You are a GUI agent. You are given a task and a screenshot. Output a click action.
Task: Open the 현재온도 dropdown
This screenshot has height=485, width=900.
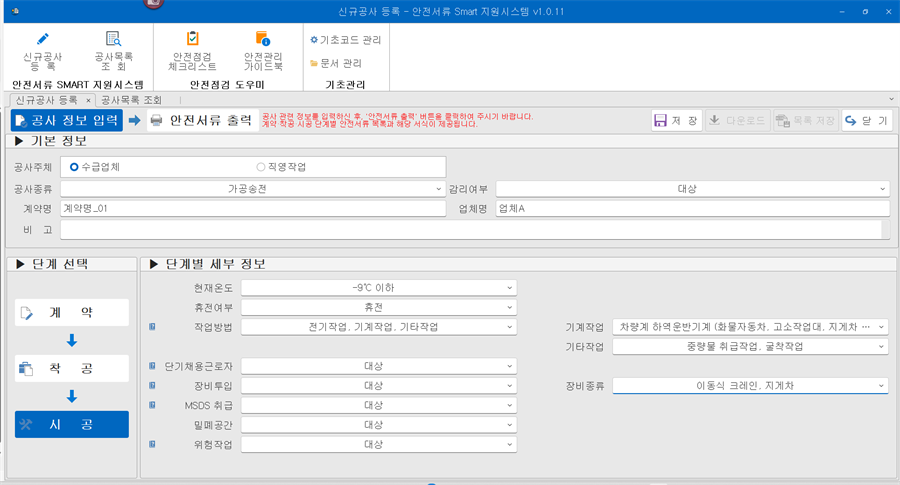(x=379, y=288)
